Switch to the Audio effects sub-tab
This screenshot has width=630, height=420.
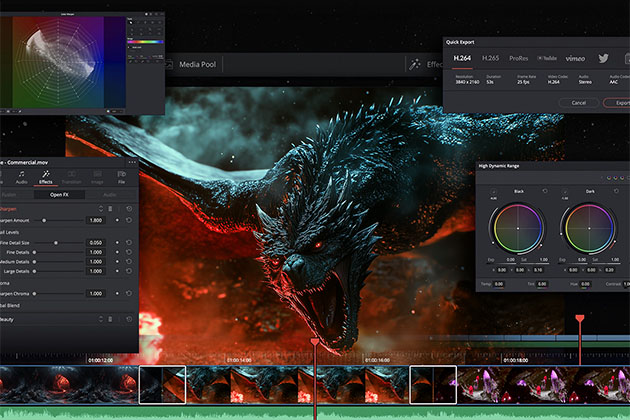point(110,195)
